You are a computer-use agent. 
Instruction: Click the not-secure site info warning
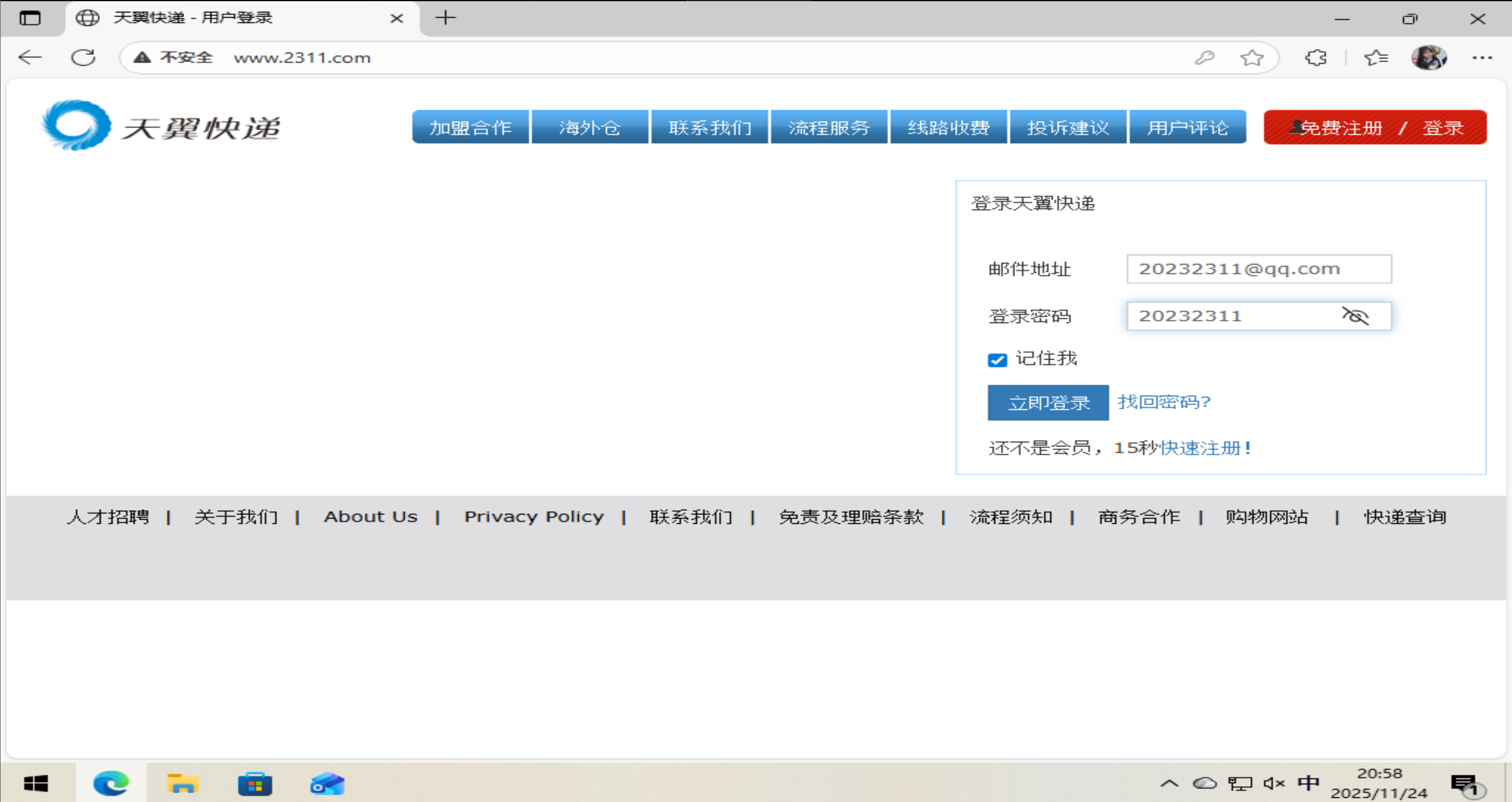pos(174,57)
